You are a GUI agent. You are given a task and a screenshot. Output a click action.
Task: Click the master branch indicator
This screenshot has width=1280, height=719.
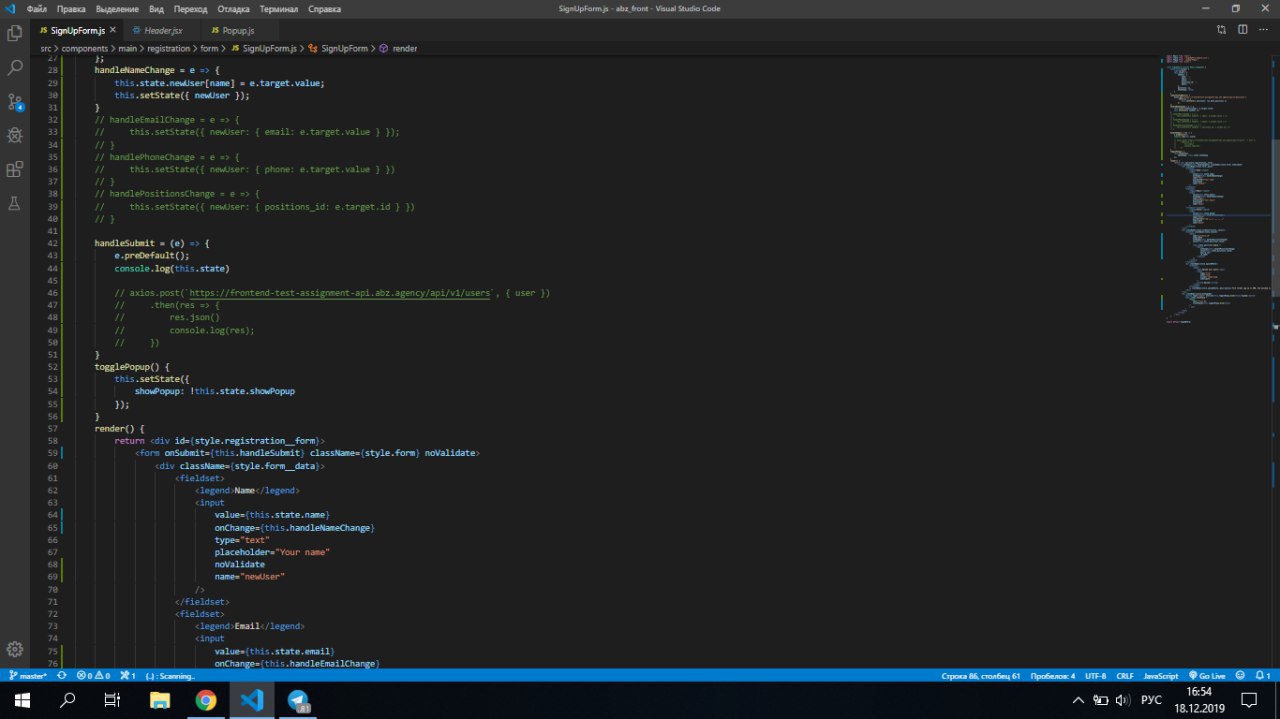[x=28, y=676]
